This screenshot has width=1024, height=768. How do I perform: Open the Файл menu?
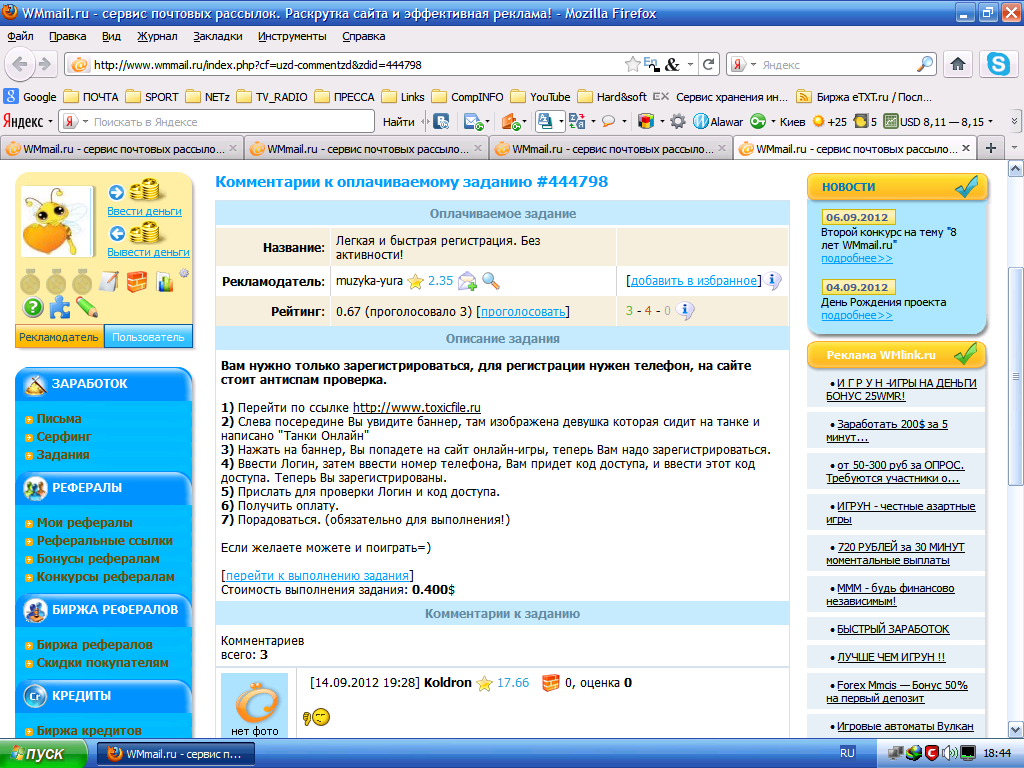[x=20, y=36]
